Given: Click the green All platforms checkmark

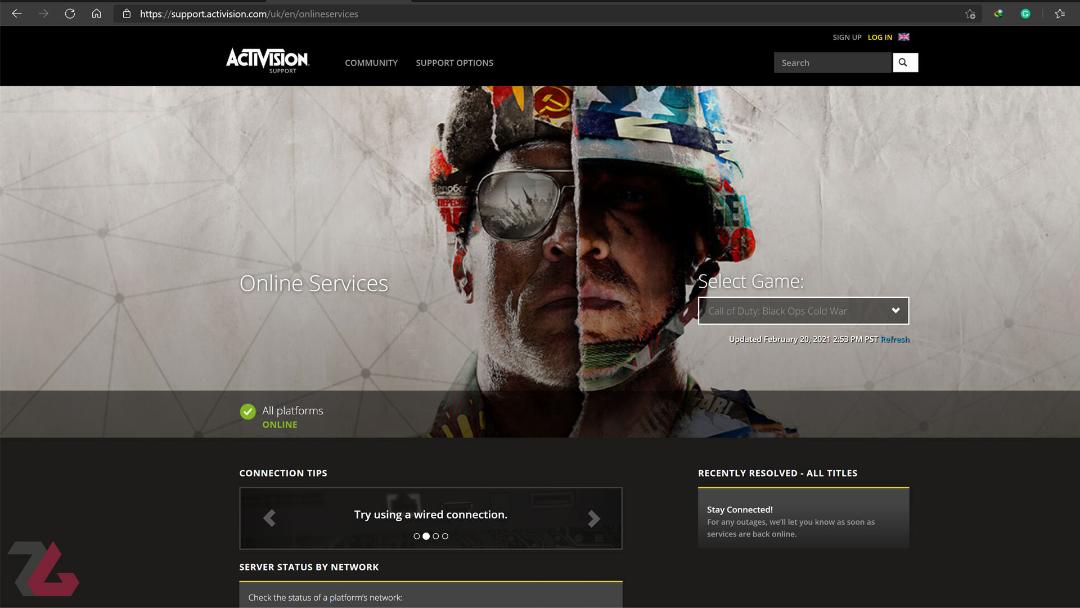Looking at the screenshot, I should tap(248, 412).
